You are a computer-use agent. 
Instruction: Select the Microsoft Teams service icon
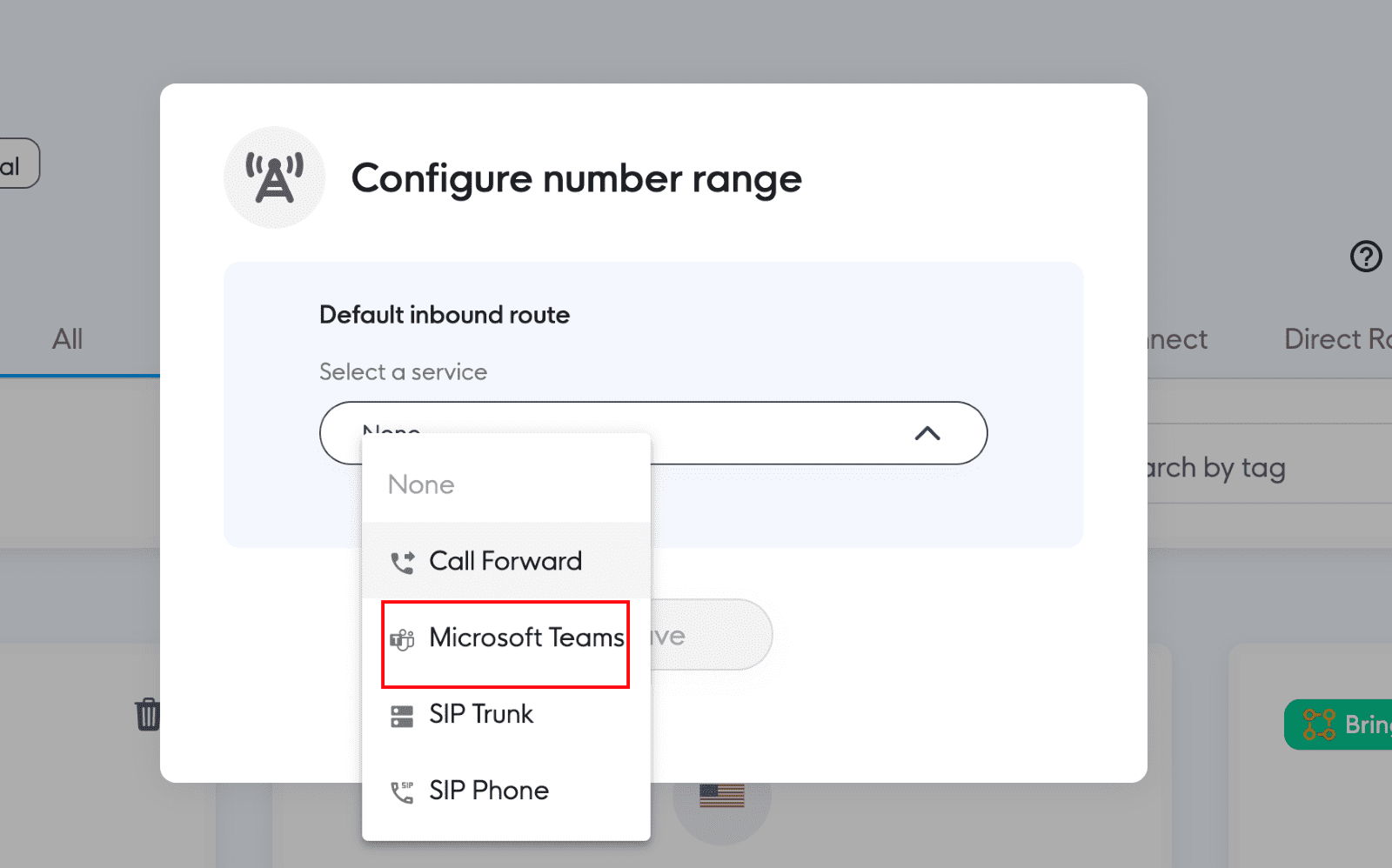pos(403,638)
